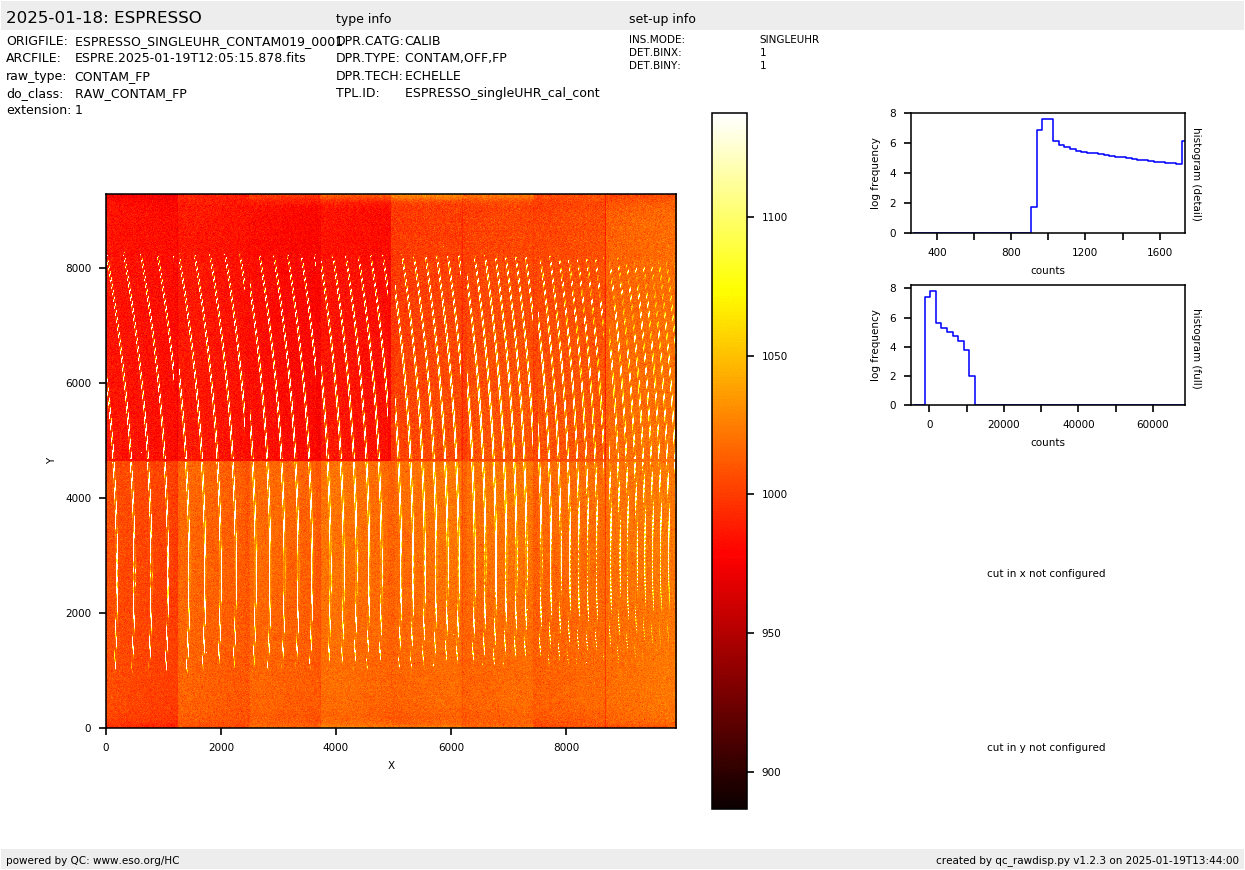
Task: Click the DPR.TYPE value CONTAM,OFF,FP
Action: pos(455,59)
